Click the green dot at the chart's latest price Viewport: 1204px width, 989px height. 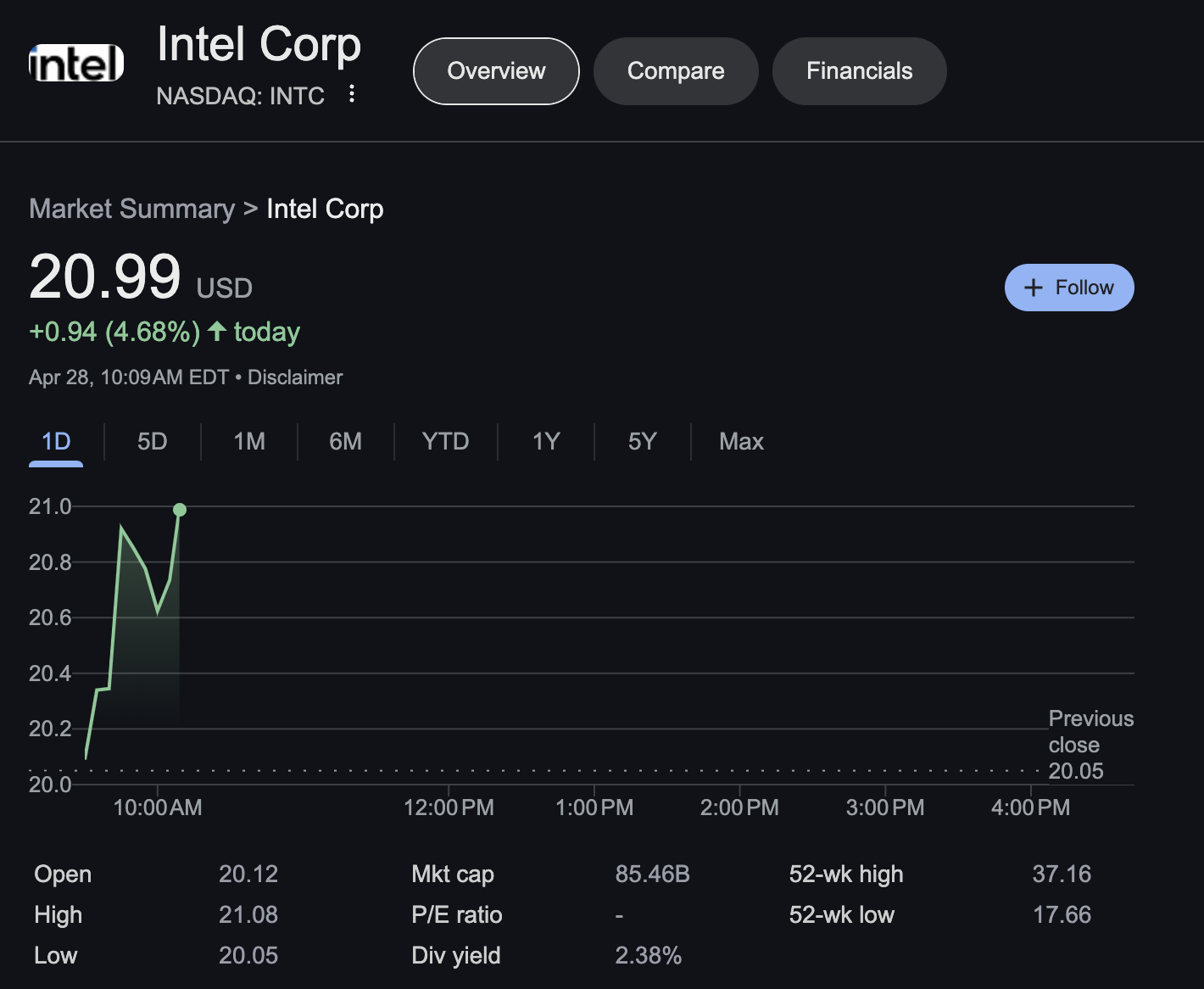point(180,510)
